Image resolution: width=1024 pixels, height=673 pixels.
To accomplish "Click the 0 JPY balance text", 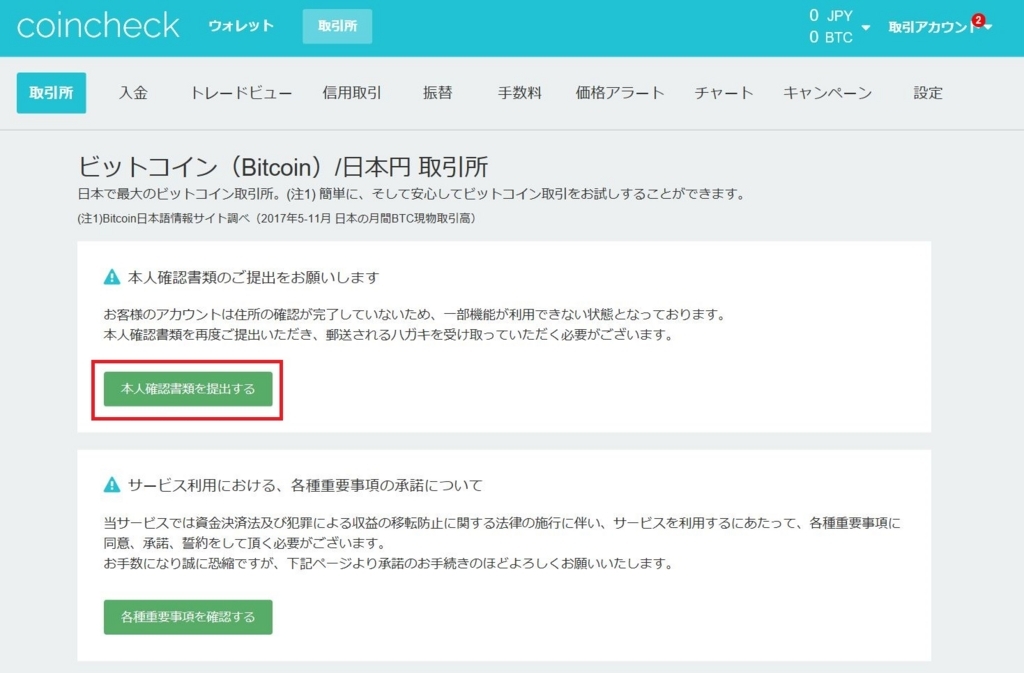I will click(831, 15).
